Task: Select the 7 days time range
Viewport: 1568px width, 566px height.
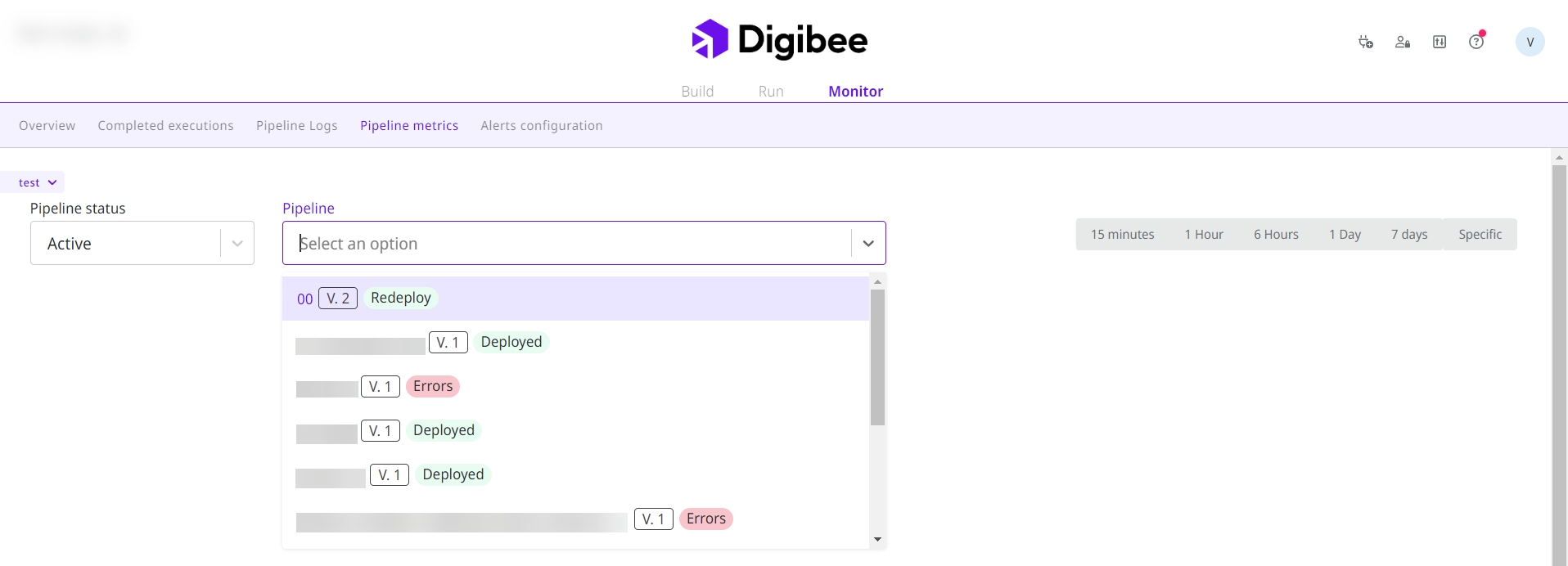Action: pyautogui.click(x=1408, y=235)
